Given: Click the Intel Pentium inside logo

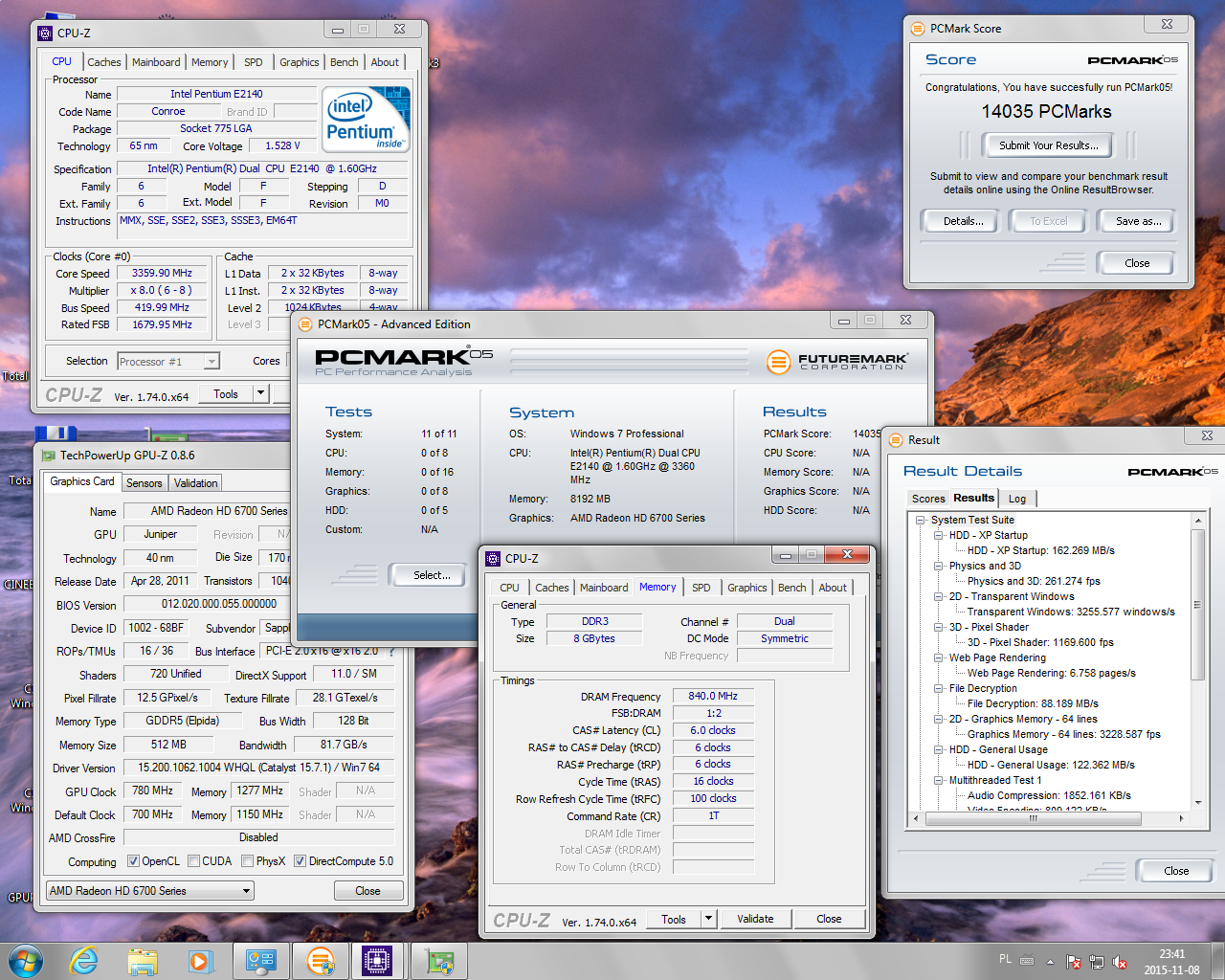Looking at the screenshot, I should coord(367,119).
